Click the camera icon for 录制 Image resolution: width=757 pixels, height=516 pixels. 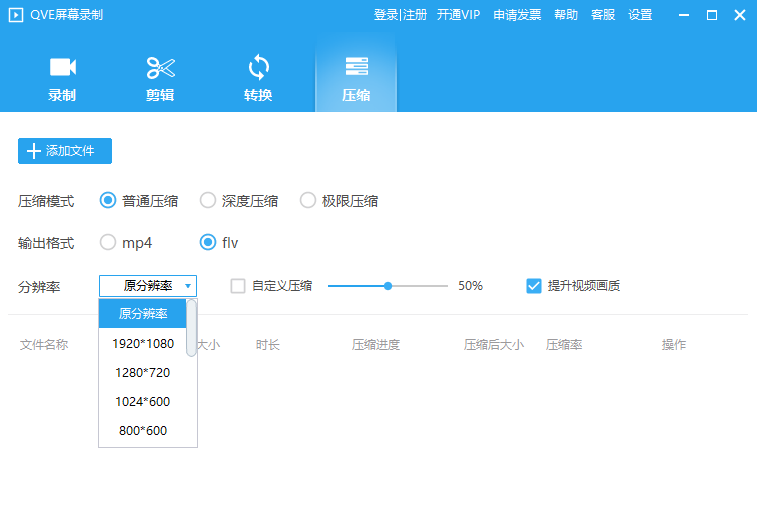(62, 68)
